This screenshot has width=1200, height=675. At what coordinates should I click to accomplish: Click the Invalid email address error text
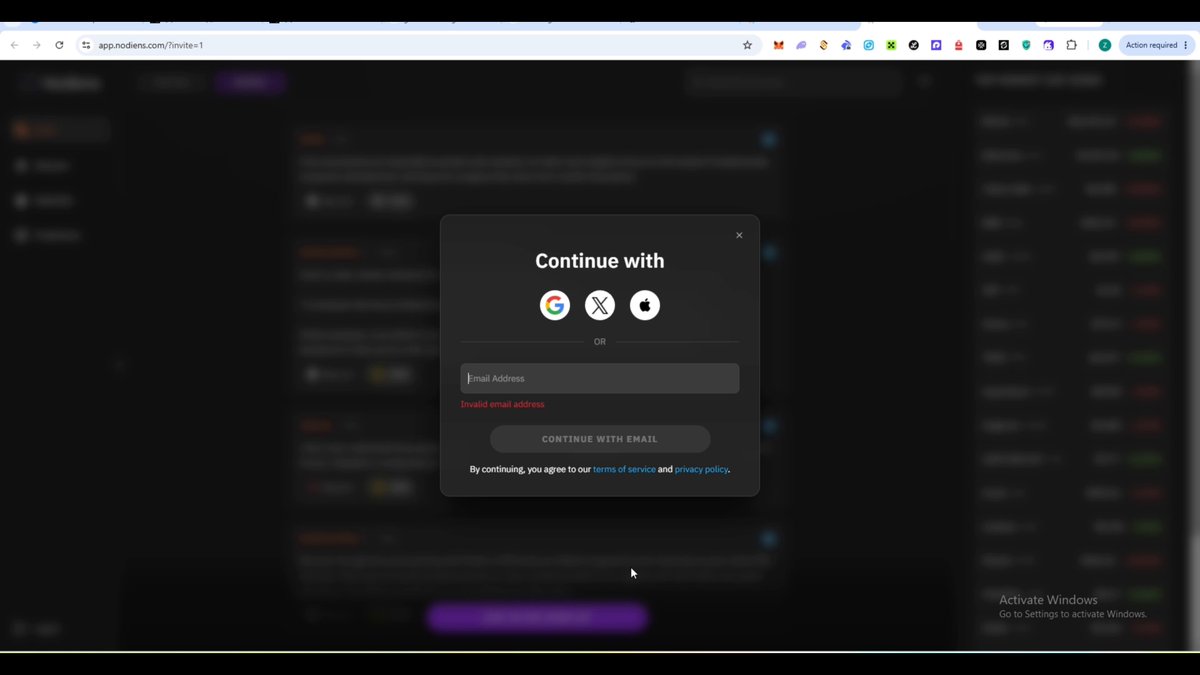click(x=503, y=404)
